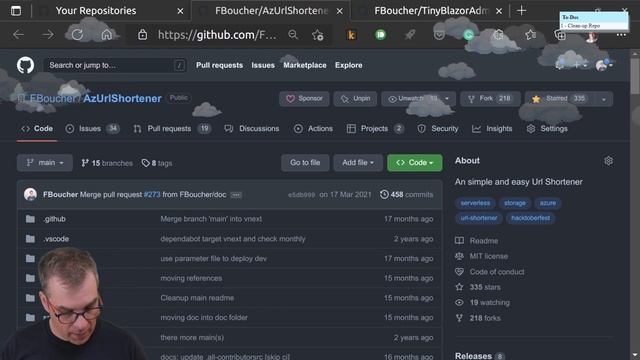640x360 pixels.
Task: View the 8 tags
Action: (x=157, y=163)
